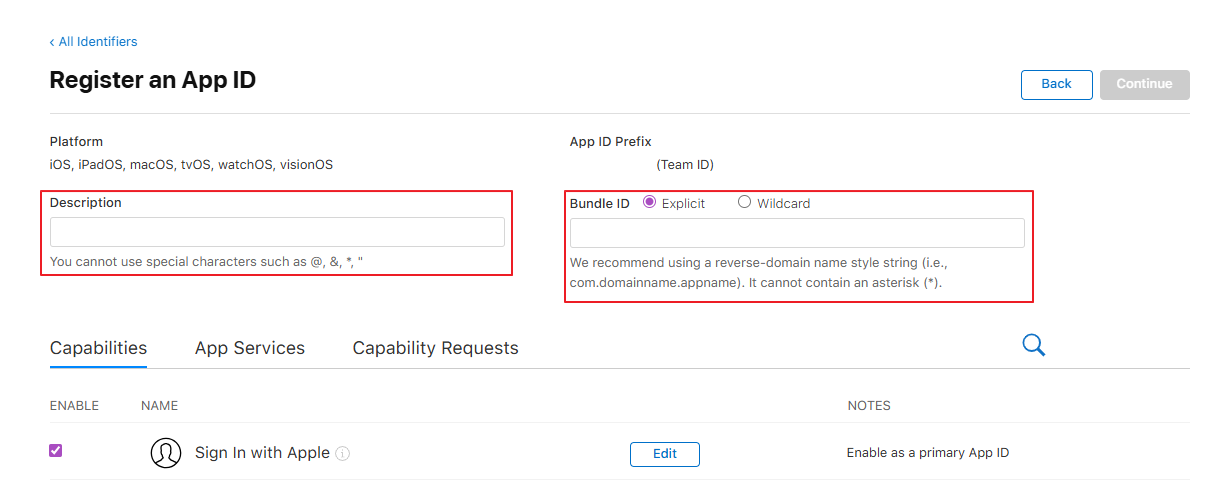Open the App Services tab
The image size is (1220, 489).
250,348
